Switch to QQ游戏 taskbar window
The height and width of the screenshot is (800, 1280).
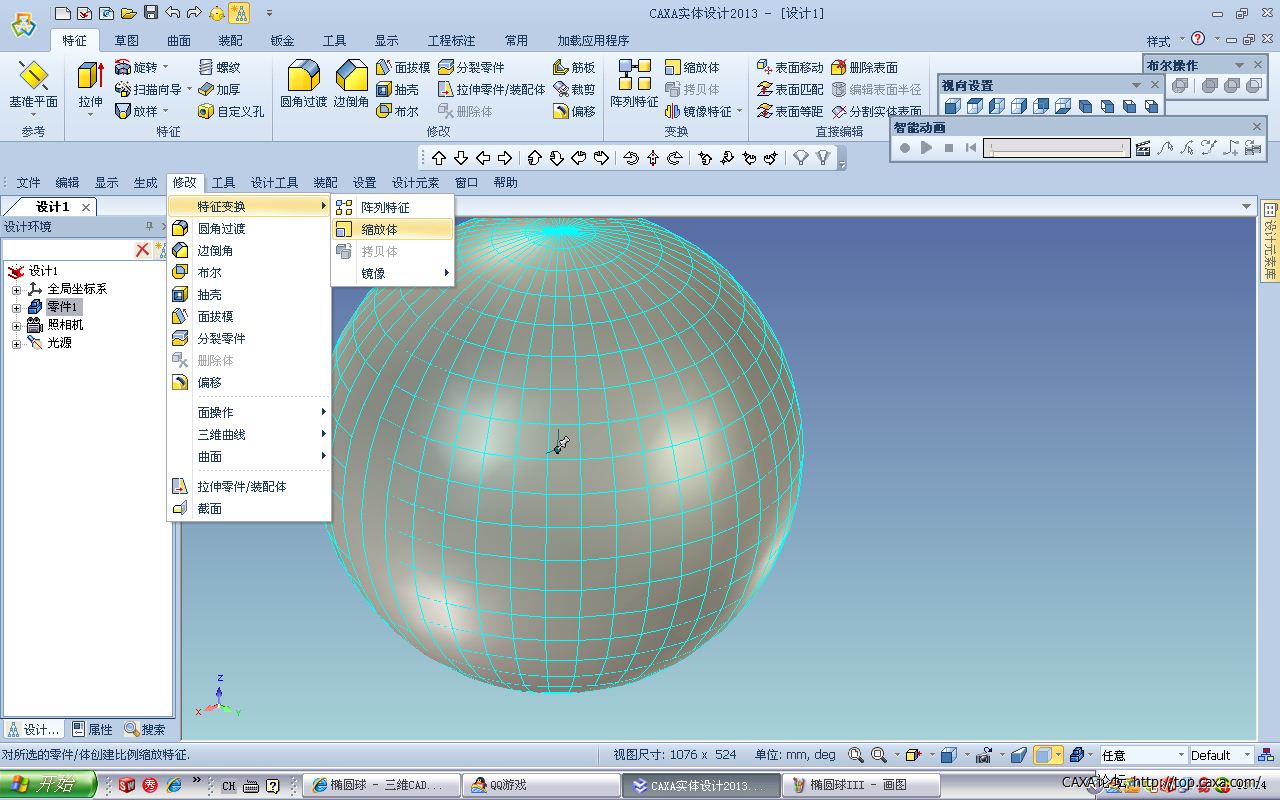542,785
